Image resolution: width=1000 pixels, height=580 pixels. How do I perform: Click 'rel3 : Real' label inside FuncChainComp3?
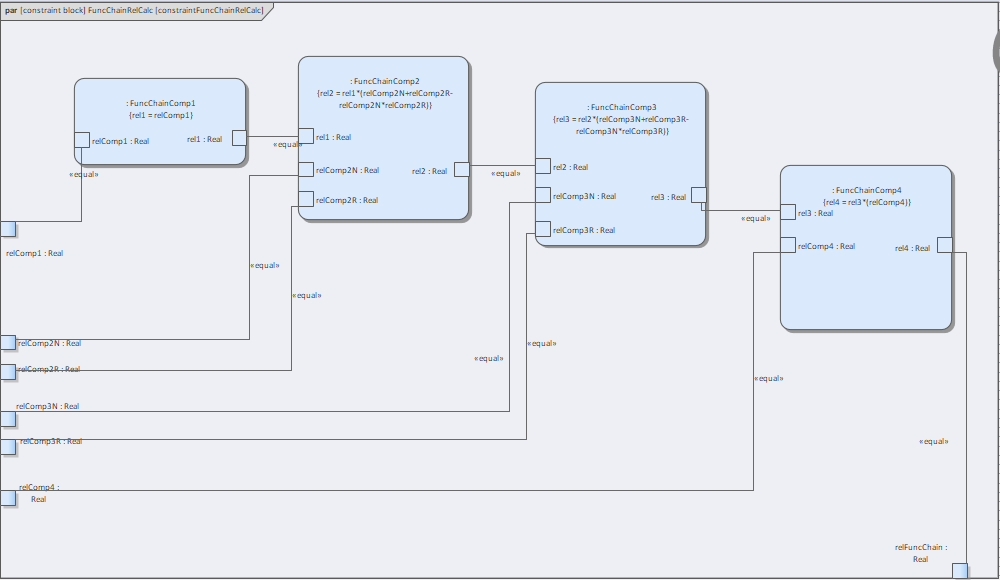[x=668, y=197]
